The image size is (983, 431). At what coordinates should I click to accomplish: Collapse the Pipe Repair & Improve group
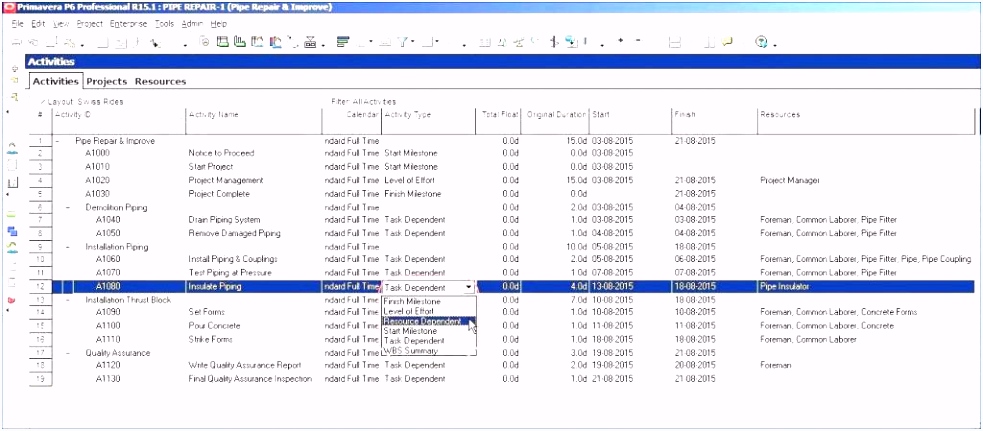pos(57,141)
